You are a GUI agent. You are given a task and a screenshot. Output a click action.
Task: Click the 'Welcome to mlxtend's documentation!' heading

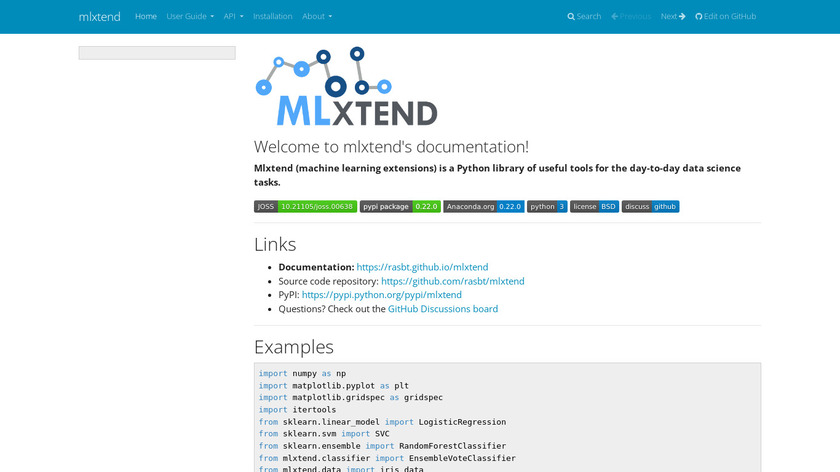[x=391, y=147]
